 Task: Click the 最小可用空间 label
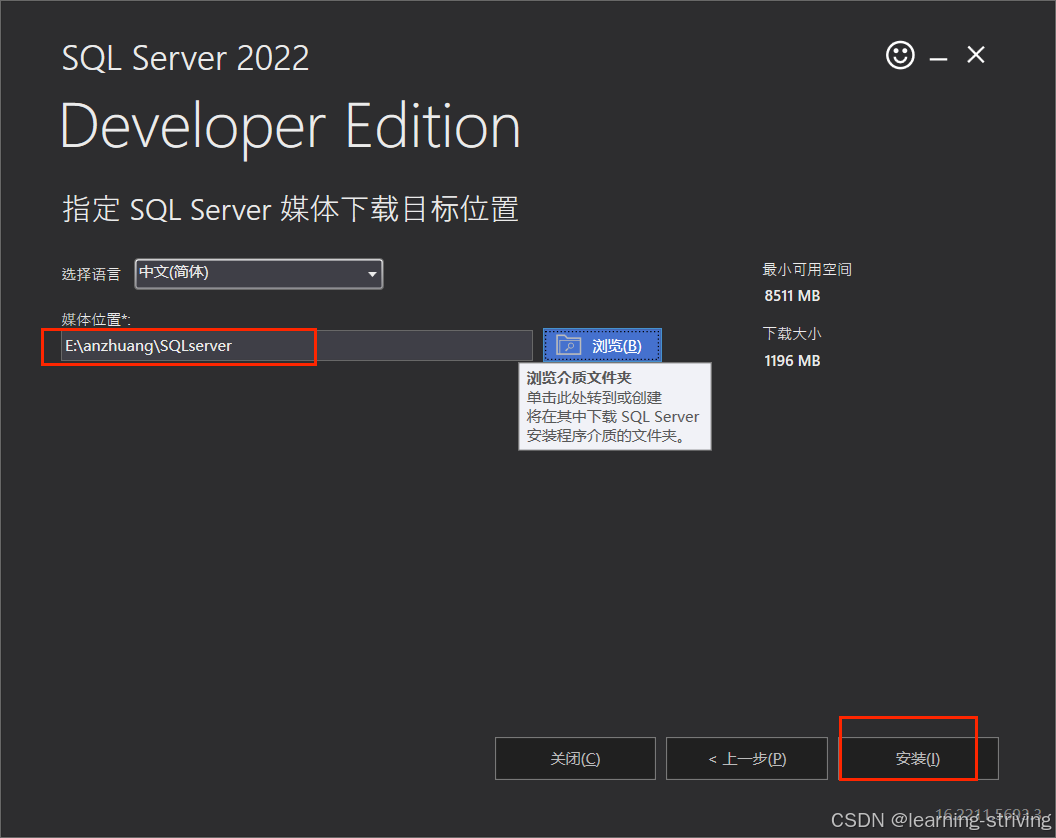tap(807, 269)
